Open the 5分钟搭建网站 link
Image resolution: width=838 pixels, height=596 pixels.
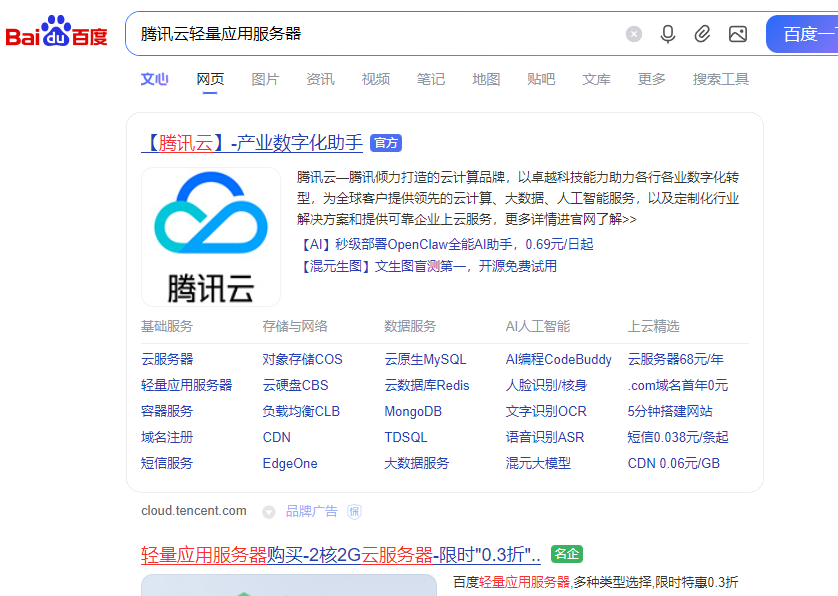[670, 411]
